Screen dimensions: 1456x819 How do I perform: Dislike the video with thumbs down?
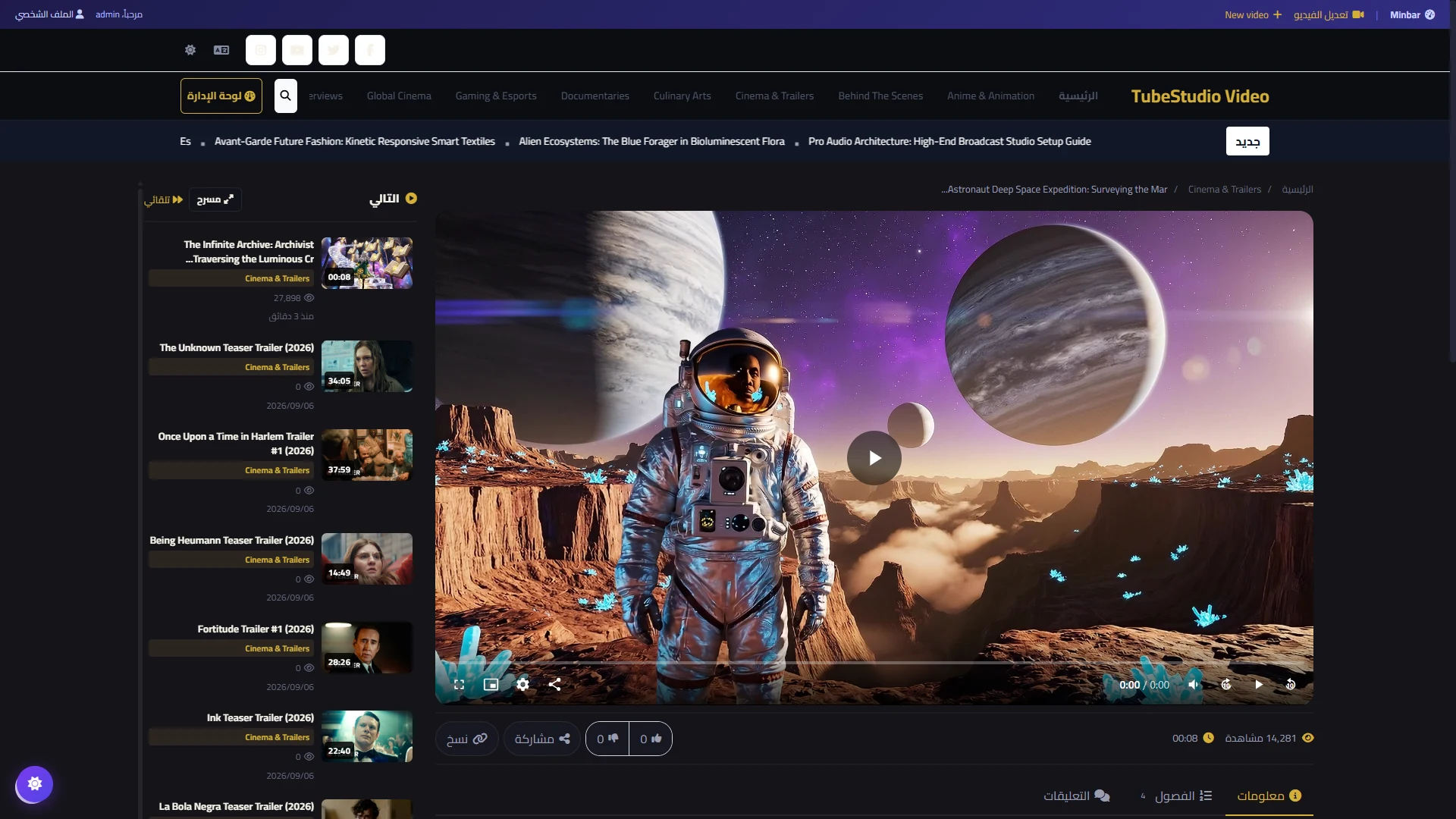607,739
